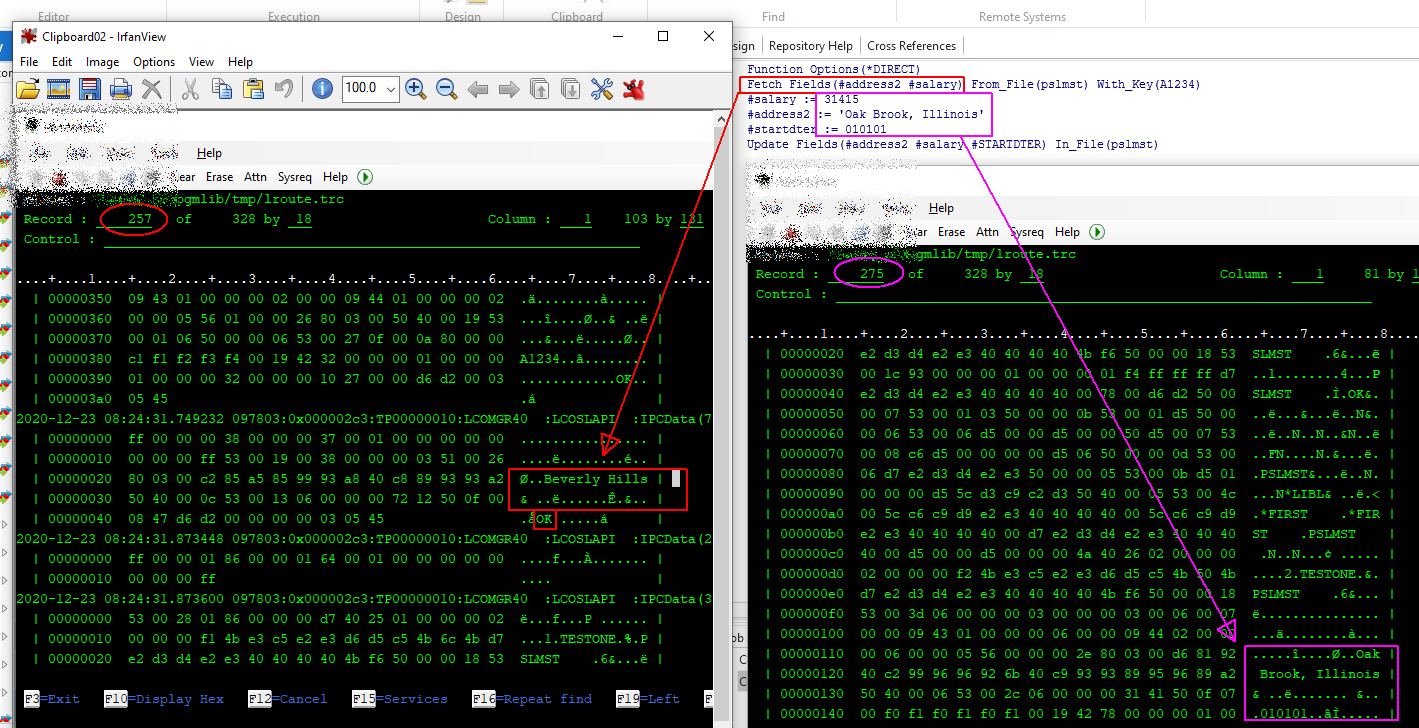Click Attn in the left emulator keypad bar
Screen dimensions: 1419x728
(255, 177)
